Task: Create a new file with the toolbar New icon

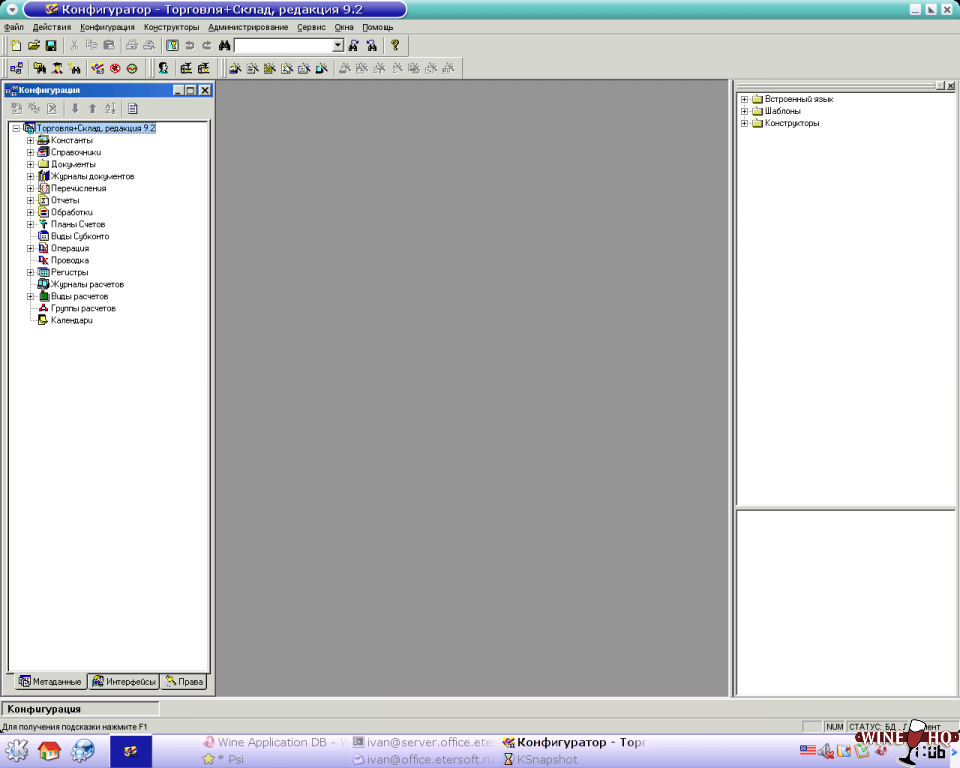Action: coord(17,45)
